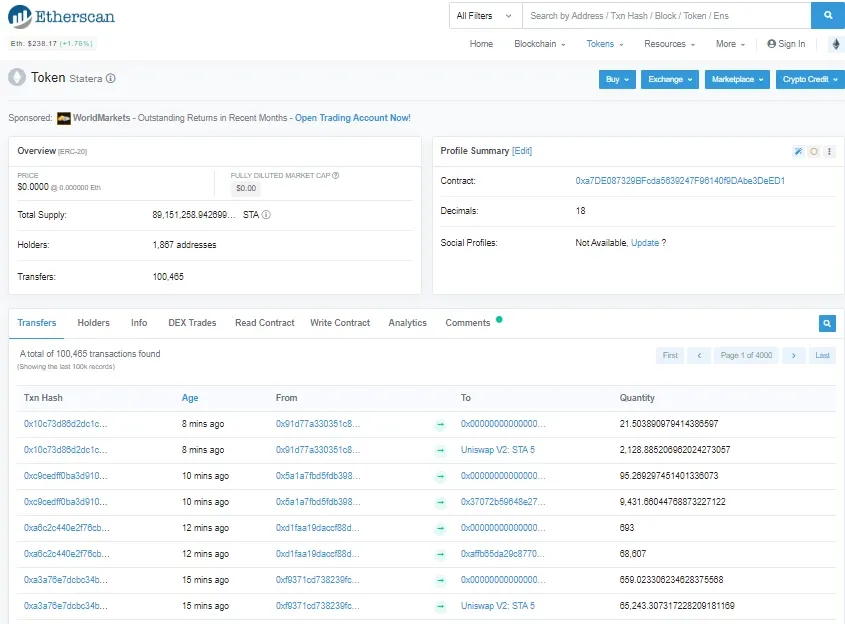Switch to the Holders tab
The width and height of the screenshot is (845, 624).
pyautogui.click(x=93, y=323)
